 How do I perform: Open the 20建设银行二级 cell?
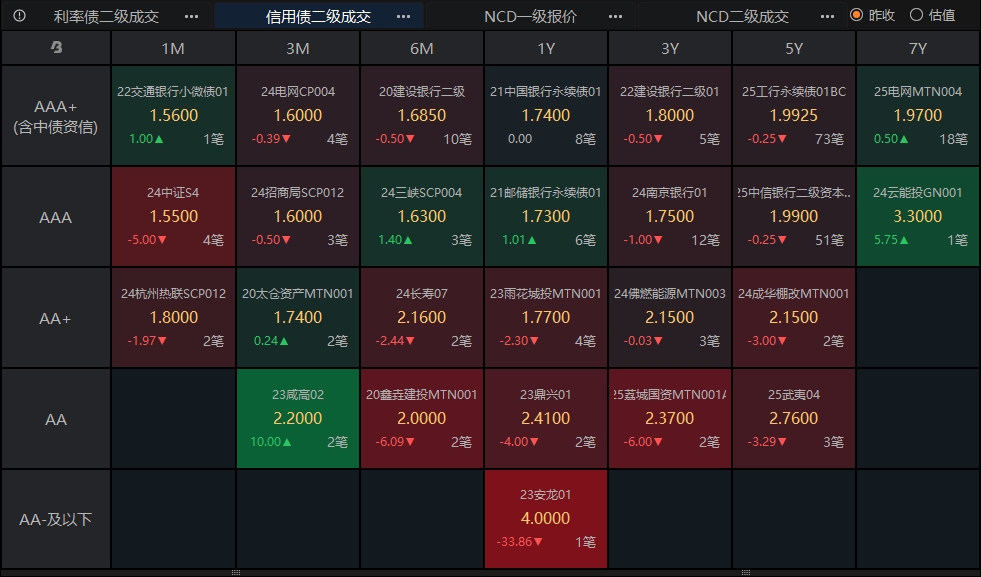pyautogui.click(x=422, y=116)
